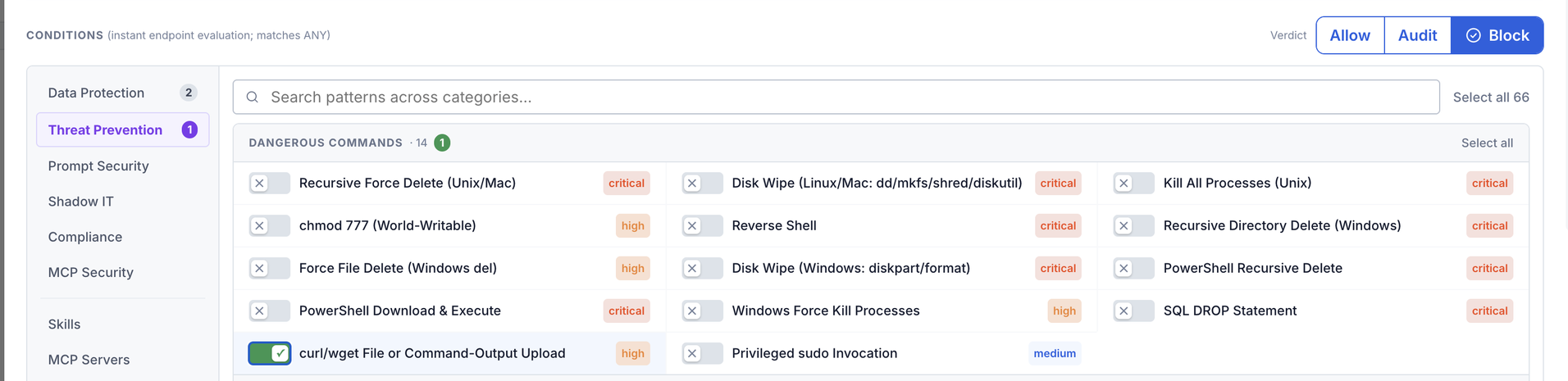Click the curl/wget File or Command-Output Upload label
The height and width of the screenshot is (381, 1568).
point(432,354)
